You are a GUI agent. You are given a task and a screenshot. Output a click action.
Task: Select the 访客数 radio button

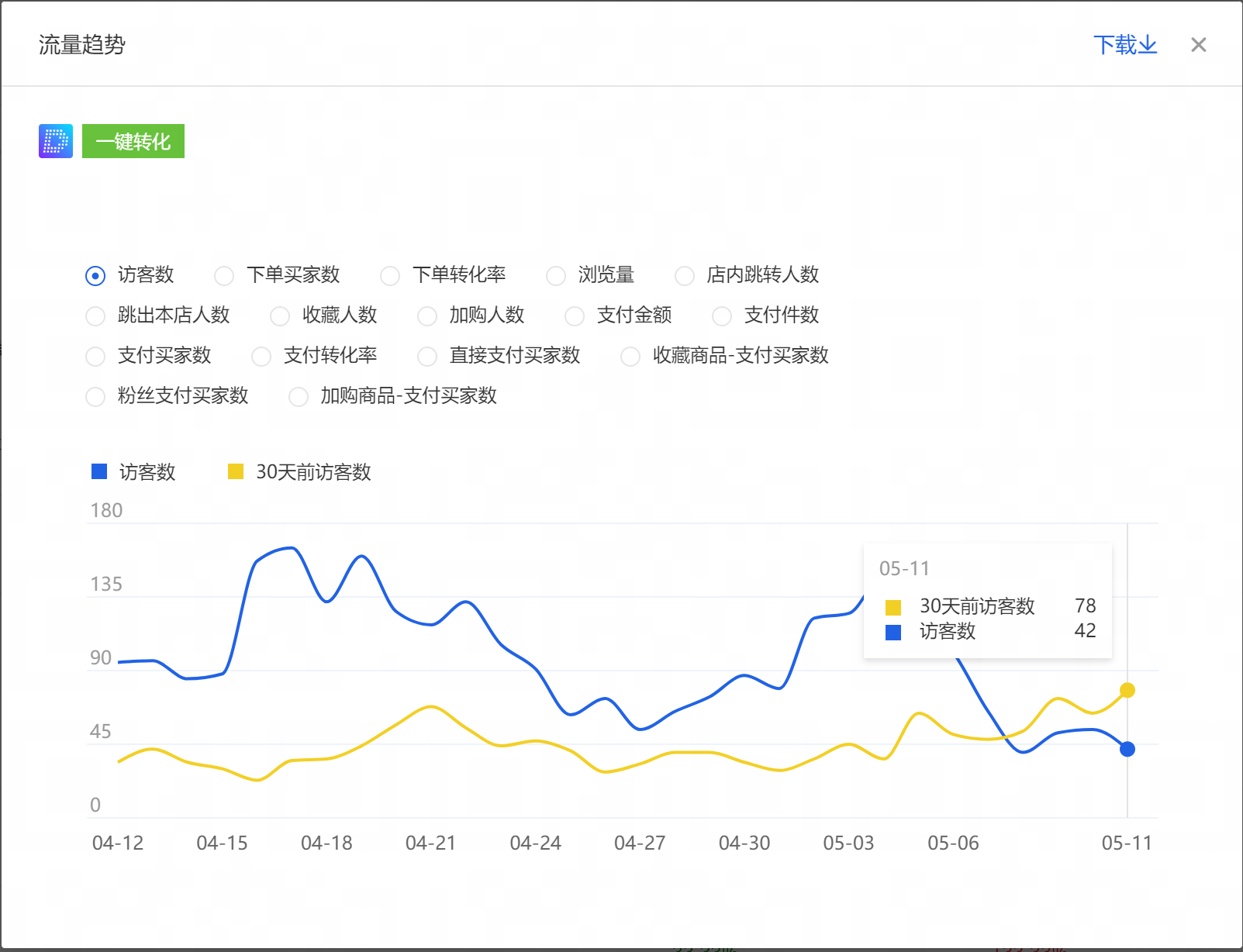click(95, 275)
